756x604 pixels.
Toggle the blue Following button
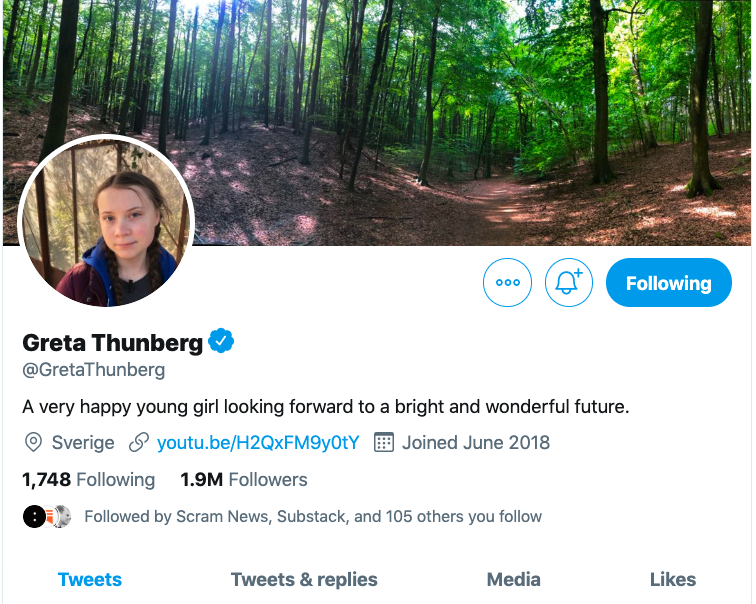coord(668,283)
